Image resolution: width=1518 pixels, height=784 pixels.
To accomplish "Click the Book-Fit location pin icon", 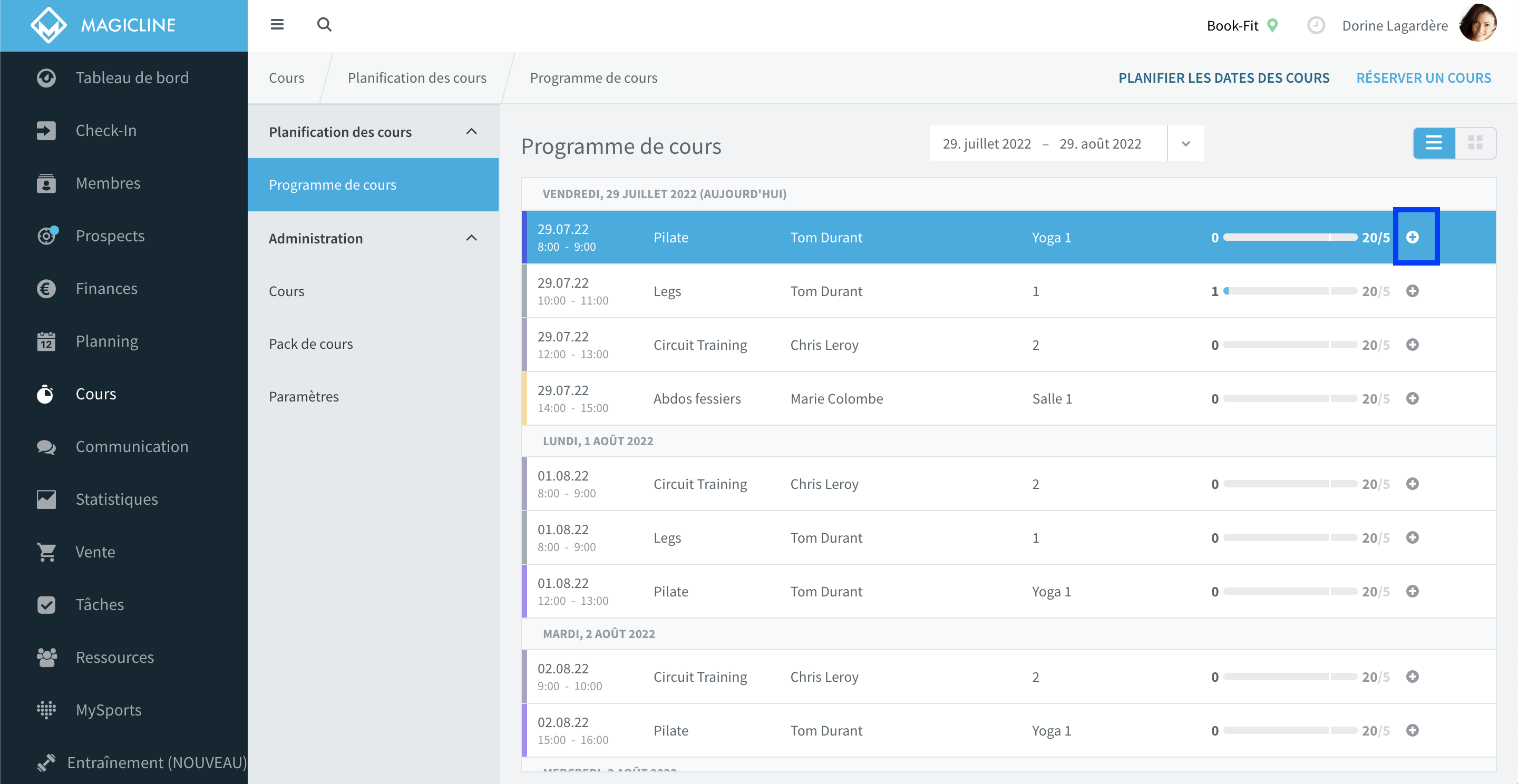I will (x=1272, y=25).
